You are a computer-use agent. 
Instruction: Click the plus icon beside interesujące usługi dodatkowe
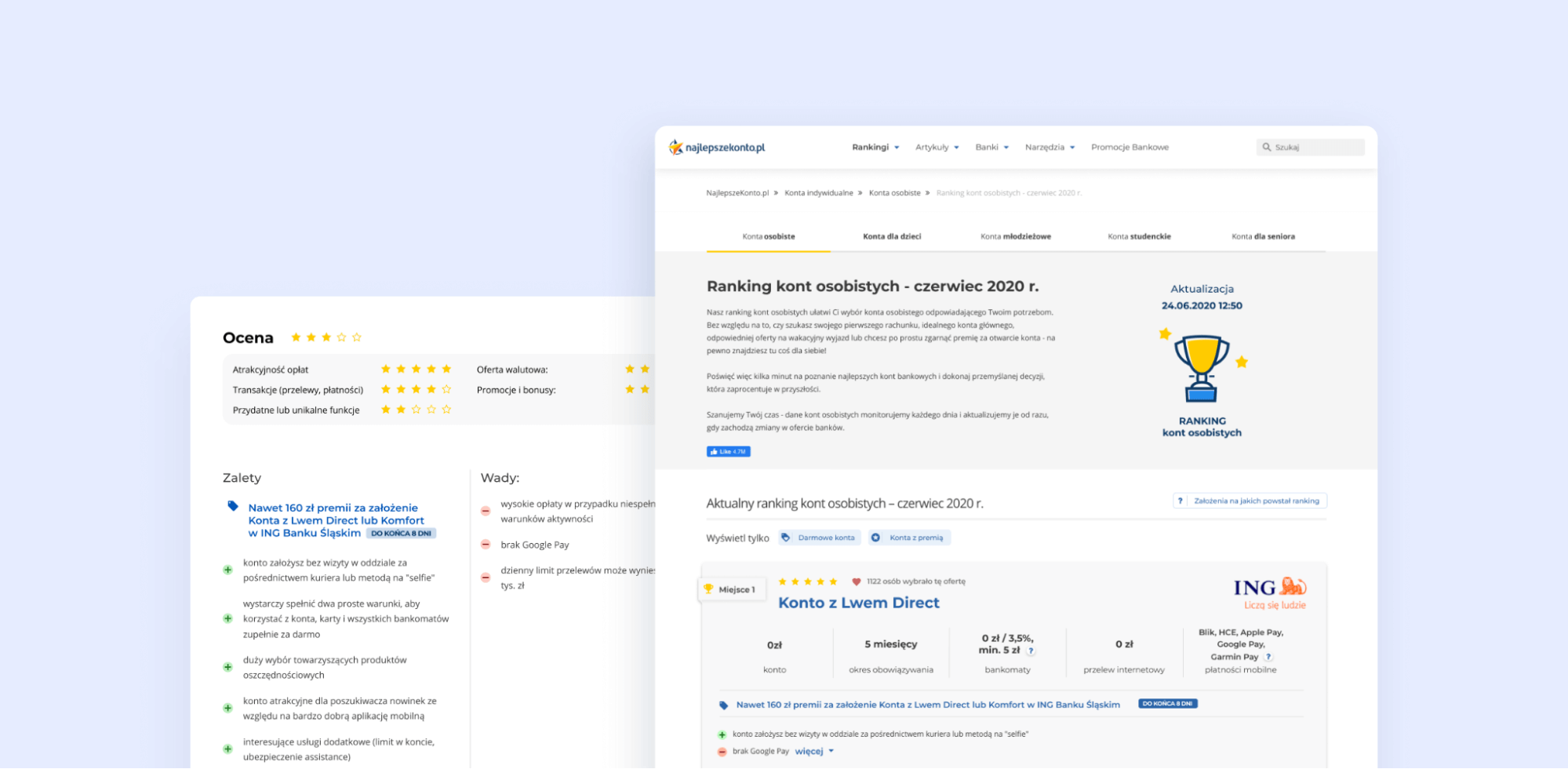[227, 749]
